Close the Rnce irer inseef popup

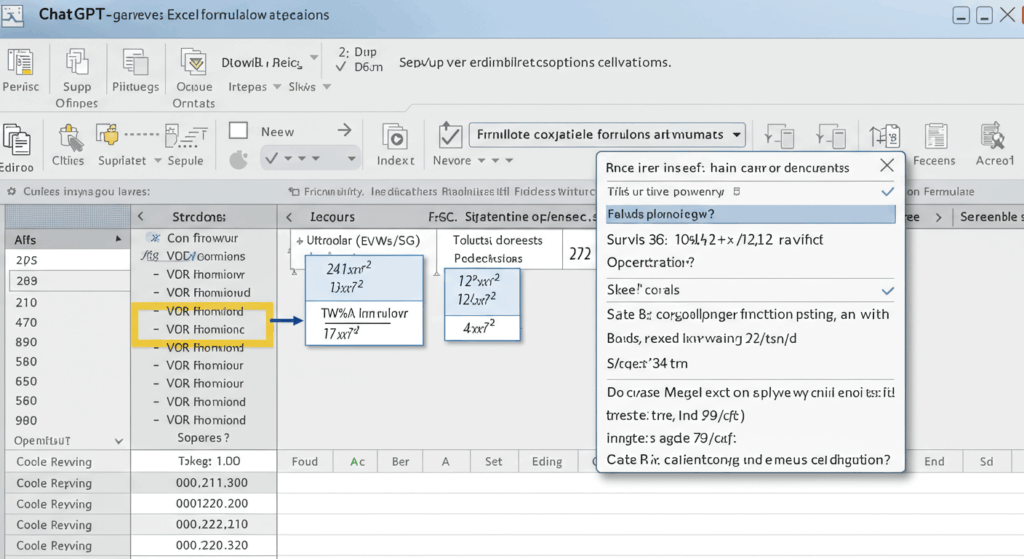tap(887, 166)
